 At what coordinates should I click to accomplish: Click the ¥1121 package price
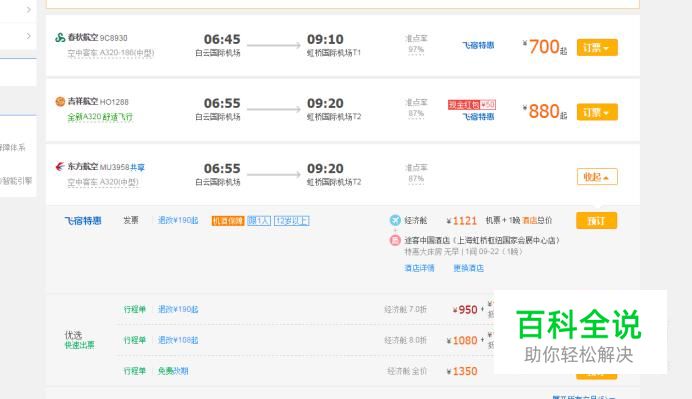tap(462, 221)
